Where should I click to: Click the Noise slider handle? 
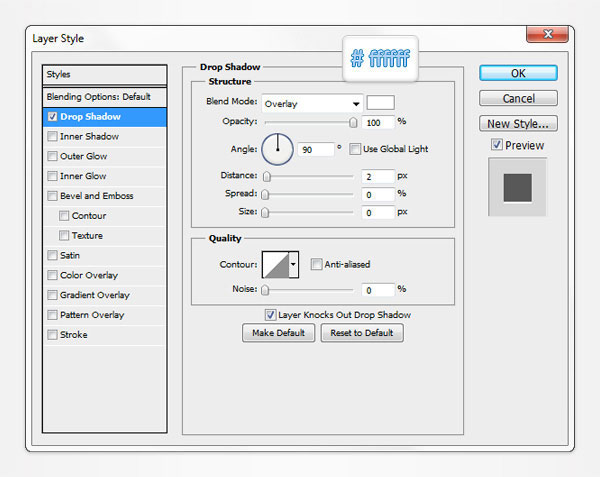pos(265,290)
